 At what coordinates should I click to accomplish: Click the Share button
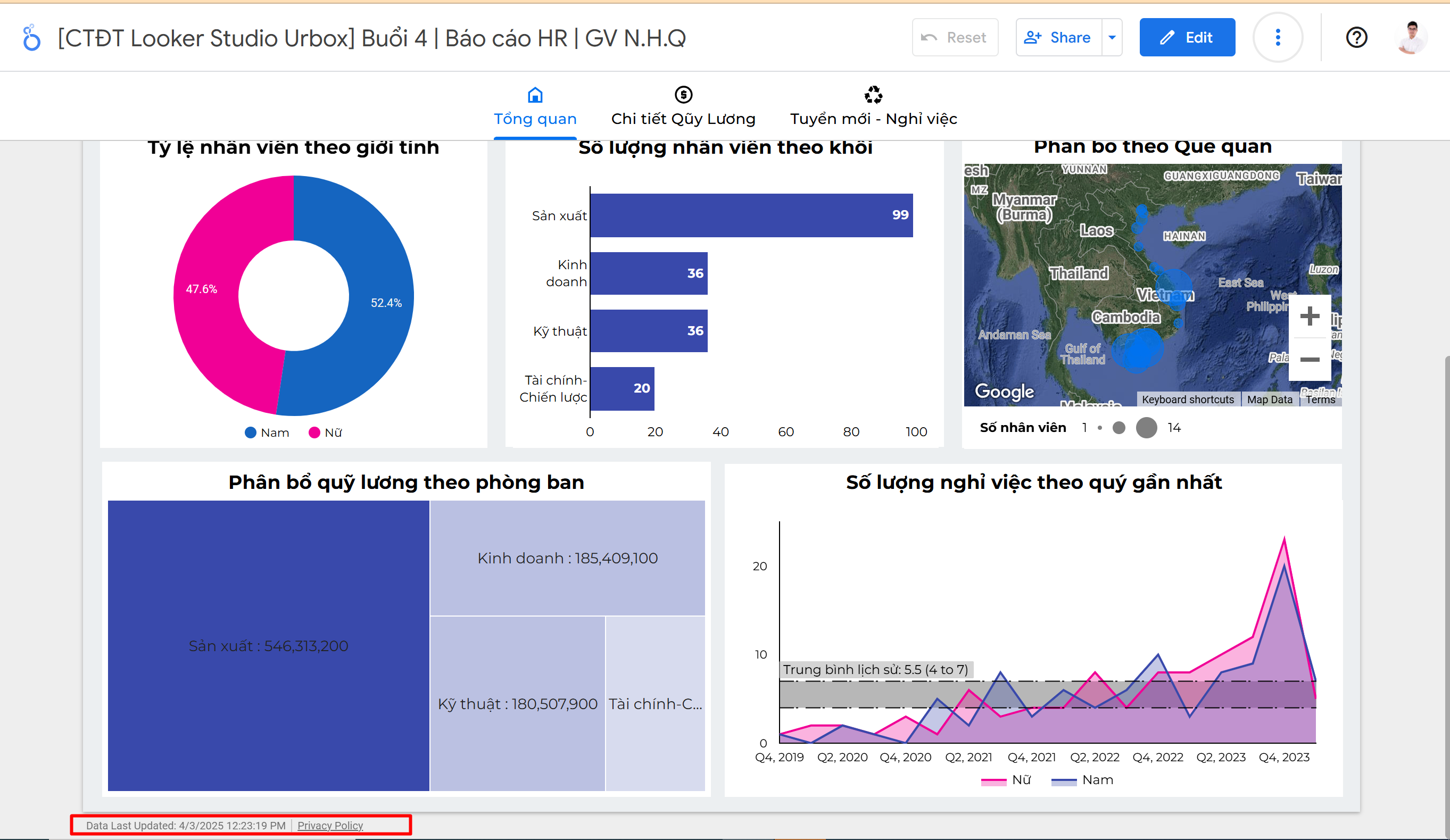(x=1059, y=38)
